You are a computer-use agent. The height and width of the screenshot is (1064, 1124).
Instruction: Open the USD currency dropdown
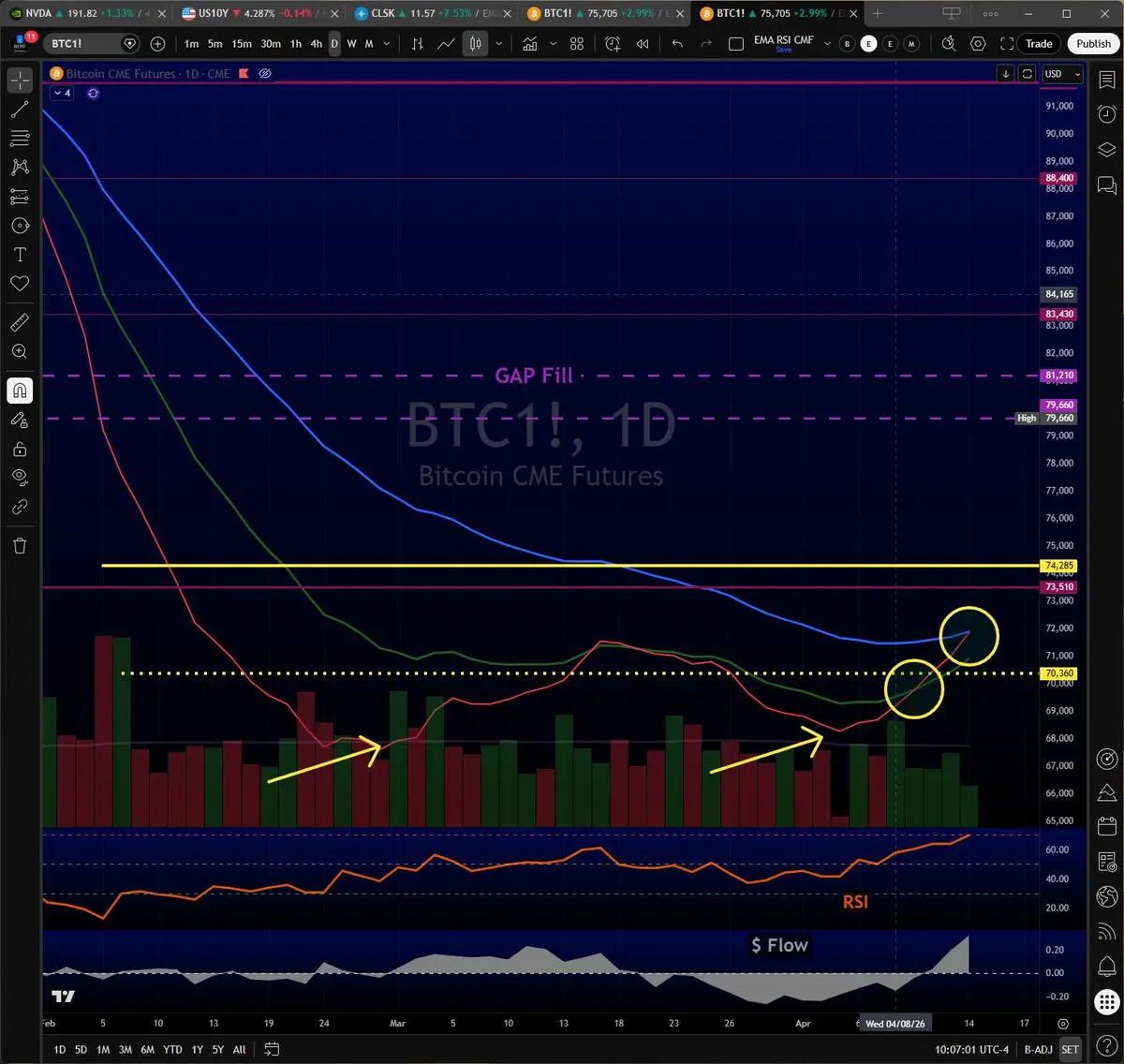pyautogui.click(x=1062, y=74)
